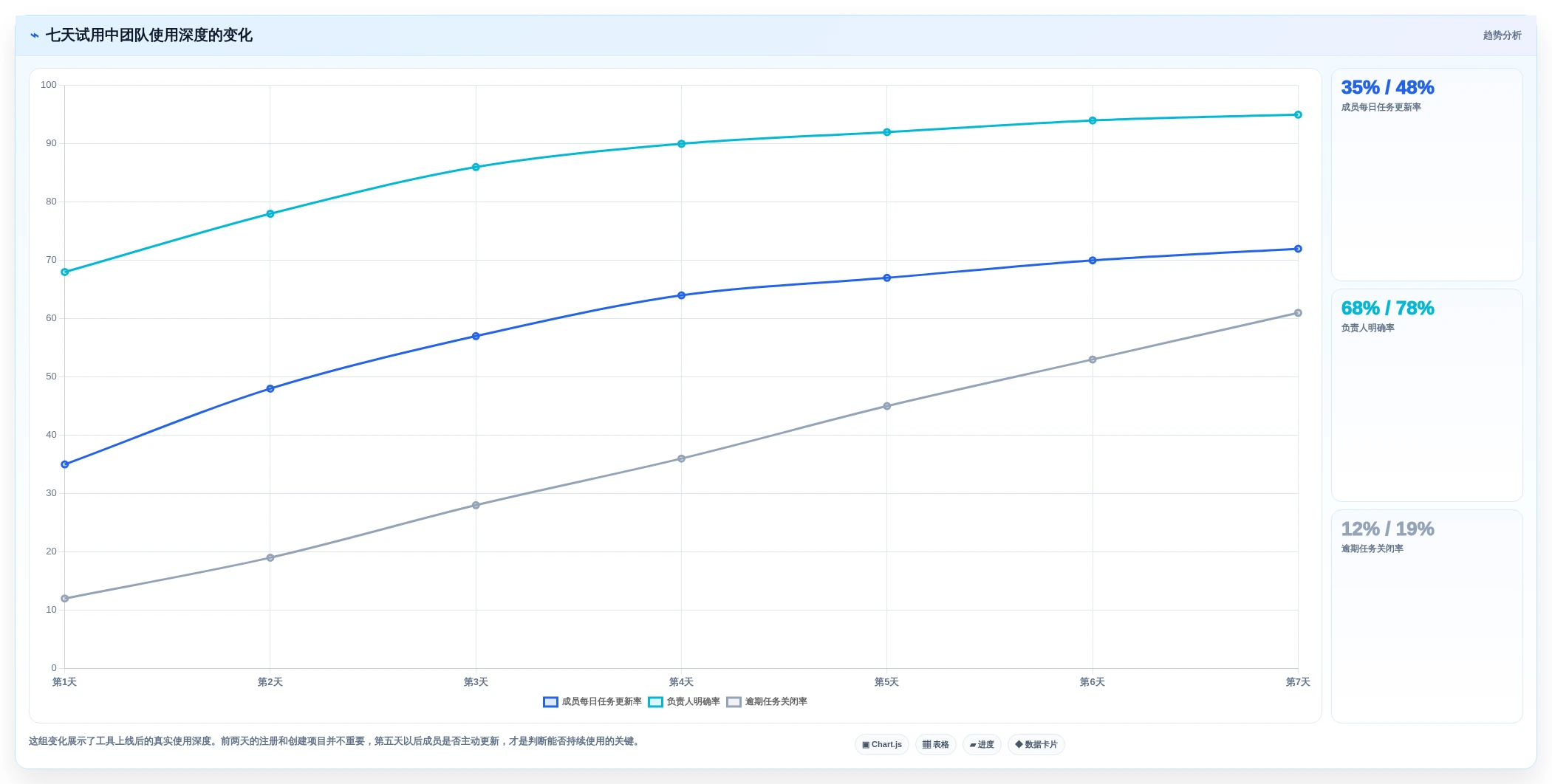Screen dimensions: 1552x784
Task: Select 第4天 point on 负责人明确率 line
Action: pyautogui.click(x=681, y=144)
